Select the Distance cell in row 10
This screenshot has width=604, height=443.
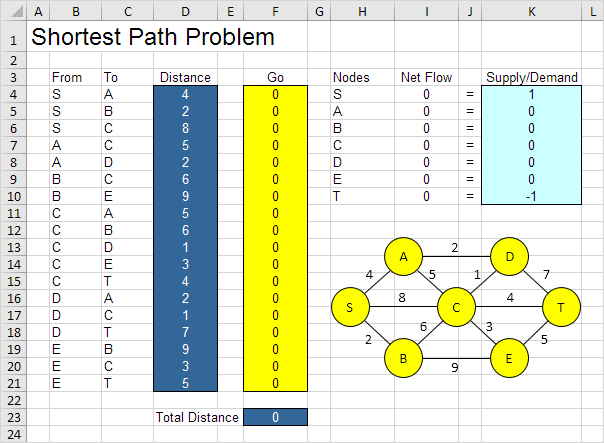[x=185, y=196]
